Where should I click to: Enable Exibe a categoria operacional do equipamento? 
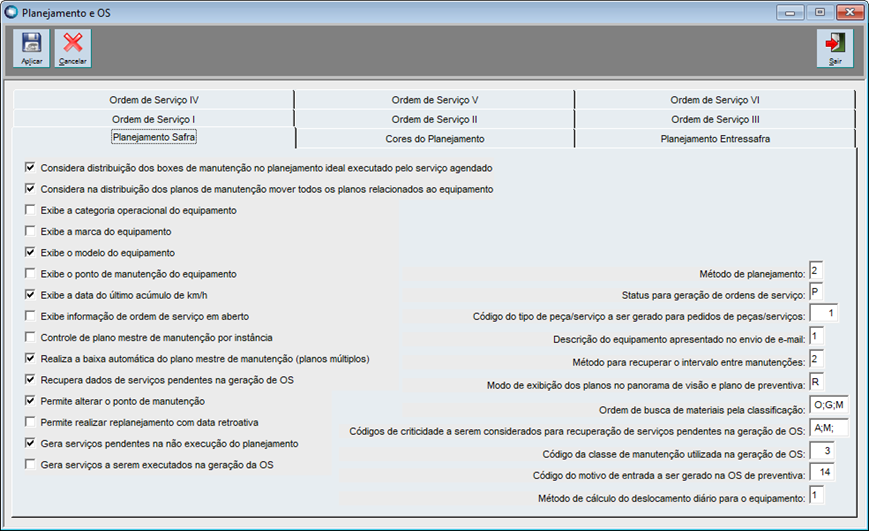[30, 210]
